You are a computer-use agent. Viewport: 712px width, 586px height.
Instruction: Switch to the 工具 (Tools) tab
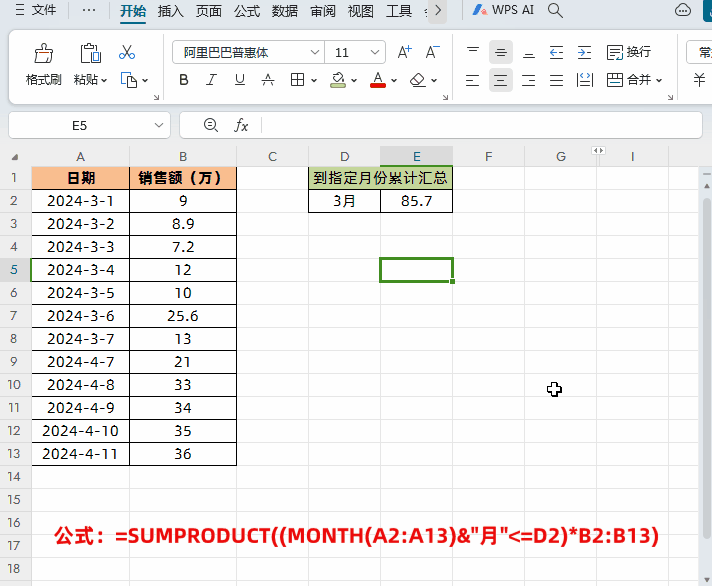coord(399,10)
